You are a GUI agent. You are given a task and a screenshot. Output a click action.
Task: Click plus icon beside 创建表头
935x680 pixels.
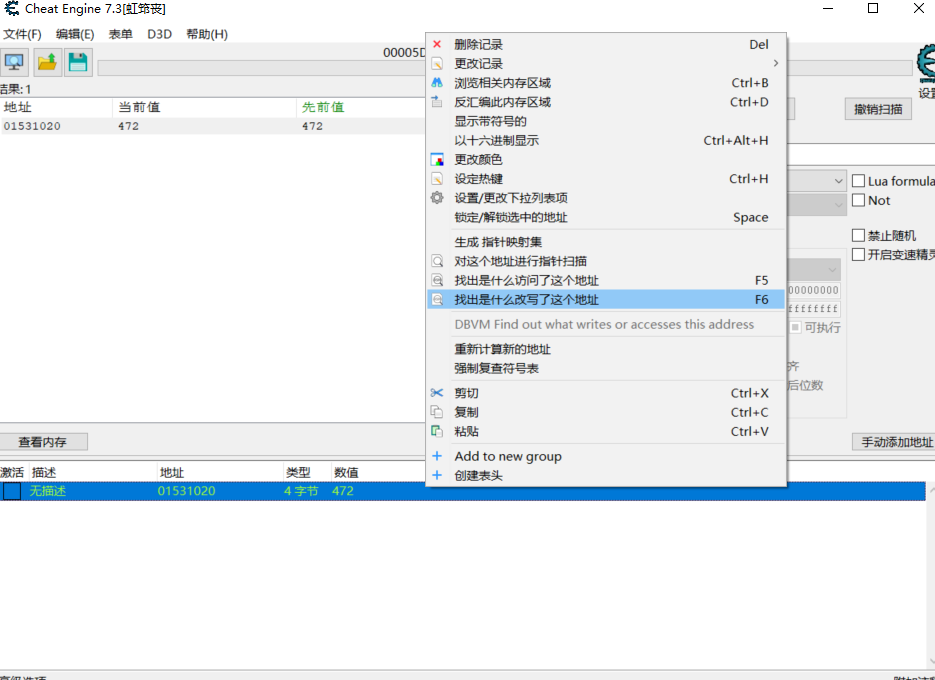pos(437,475)
